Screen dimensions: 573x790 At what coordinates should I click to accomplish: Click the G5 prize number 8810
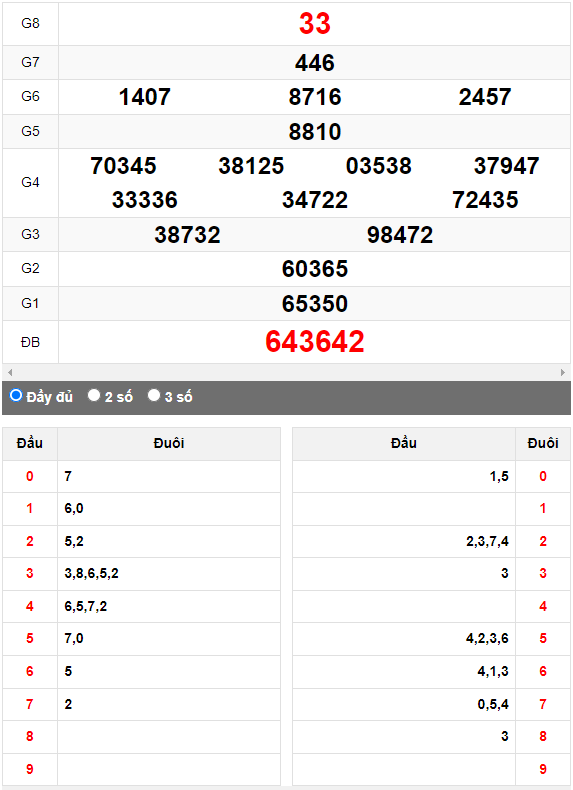click(x=315, y=132)
